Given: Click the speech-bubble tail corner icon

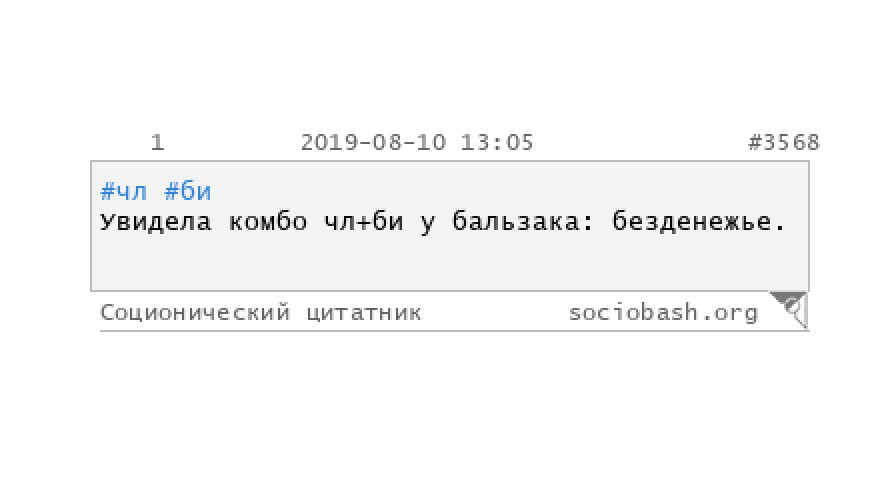Looking at the screenshot, I should [789, 309].
